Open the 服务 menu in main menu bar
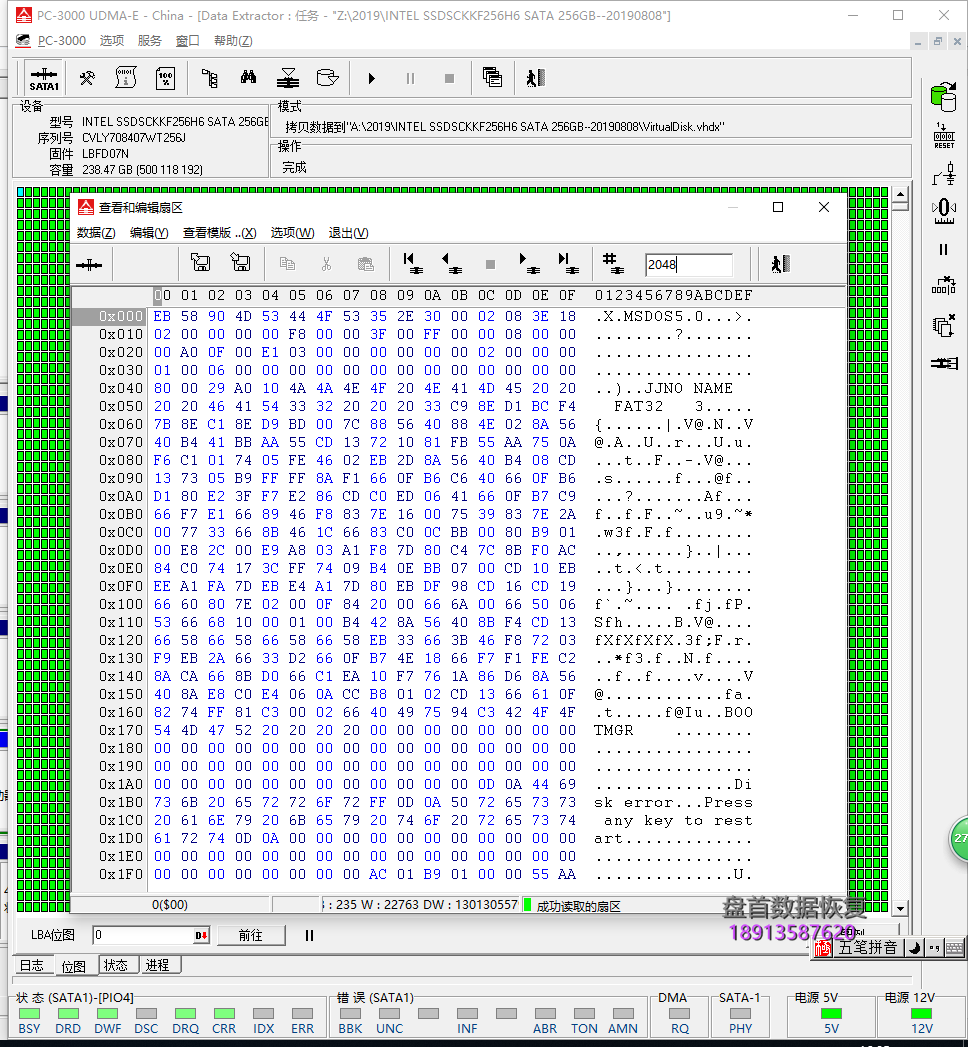The image size is (968, 1047). 149,41
